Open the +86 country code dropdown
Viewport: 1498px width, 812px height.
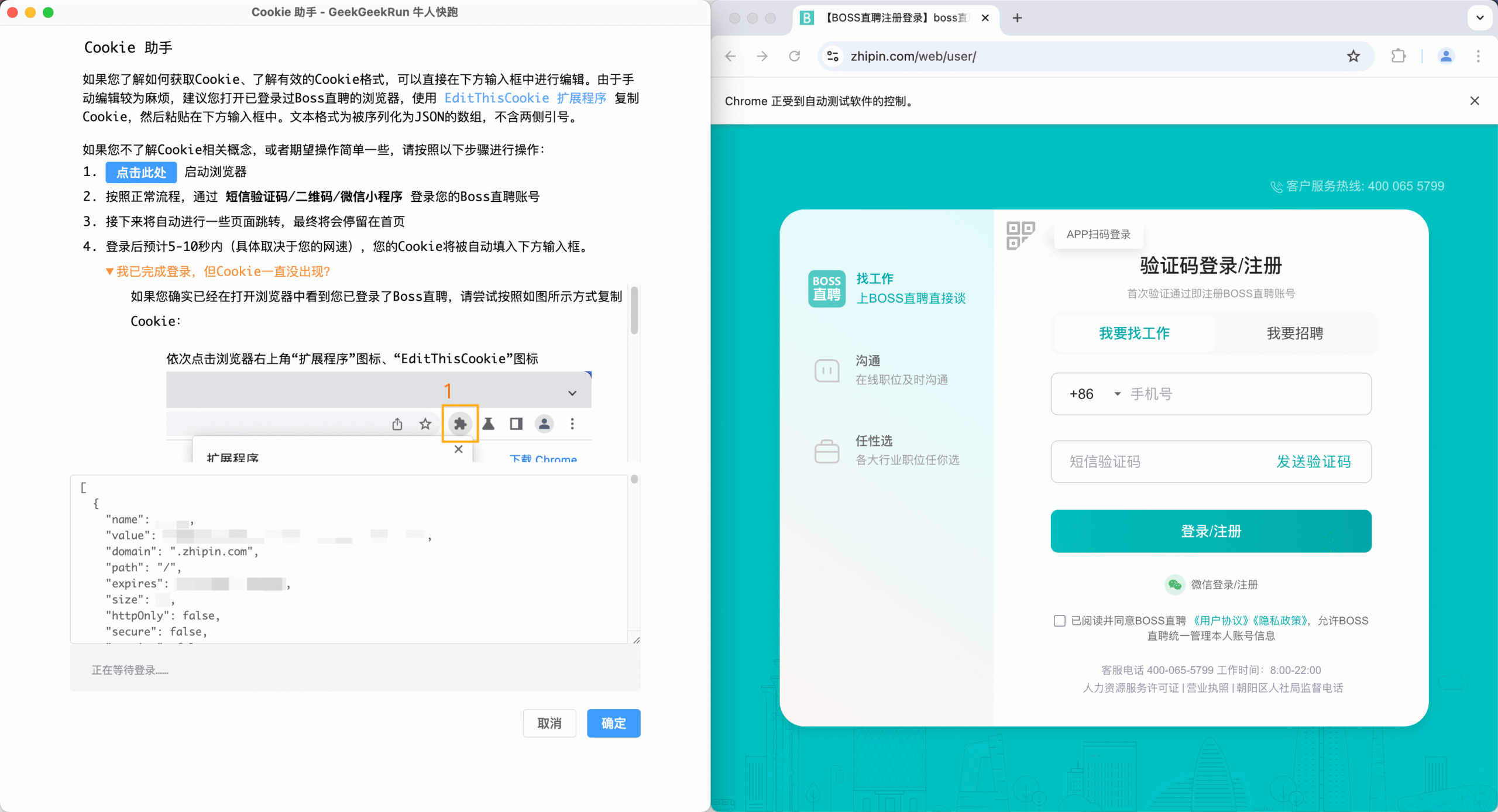pos(1095,394)
